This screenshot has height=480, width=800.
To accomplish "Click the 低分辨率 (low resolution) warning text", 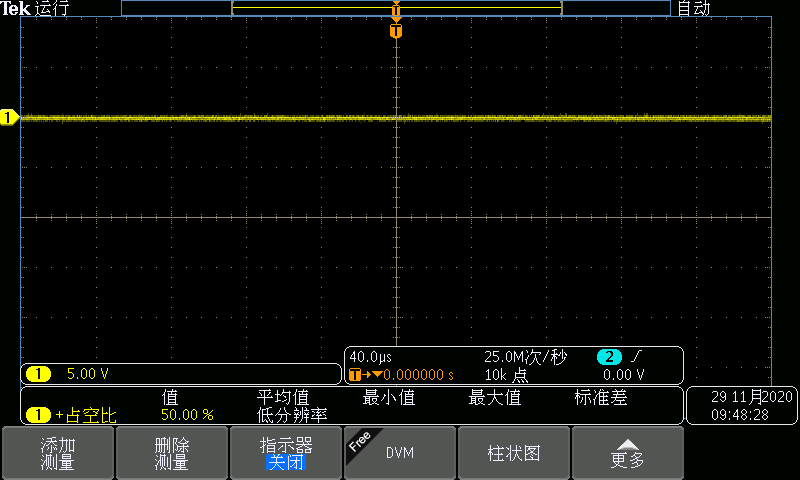I will (x=292, y=415).
